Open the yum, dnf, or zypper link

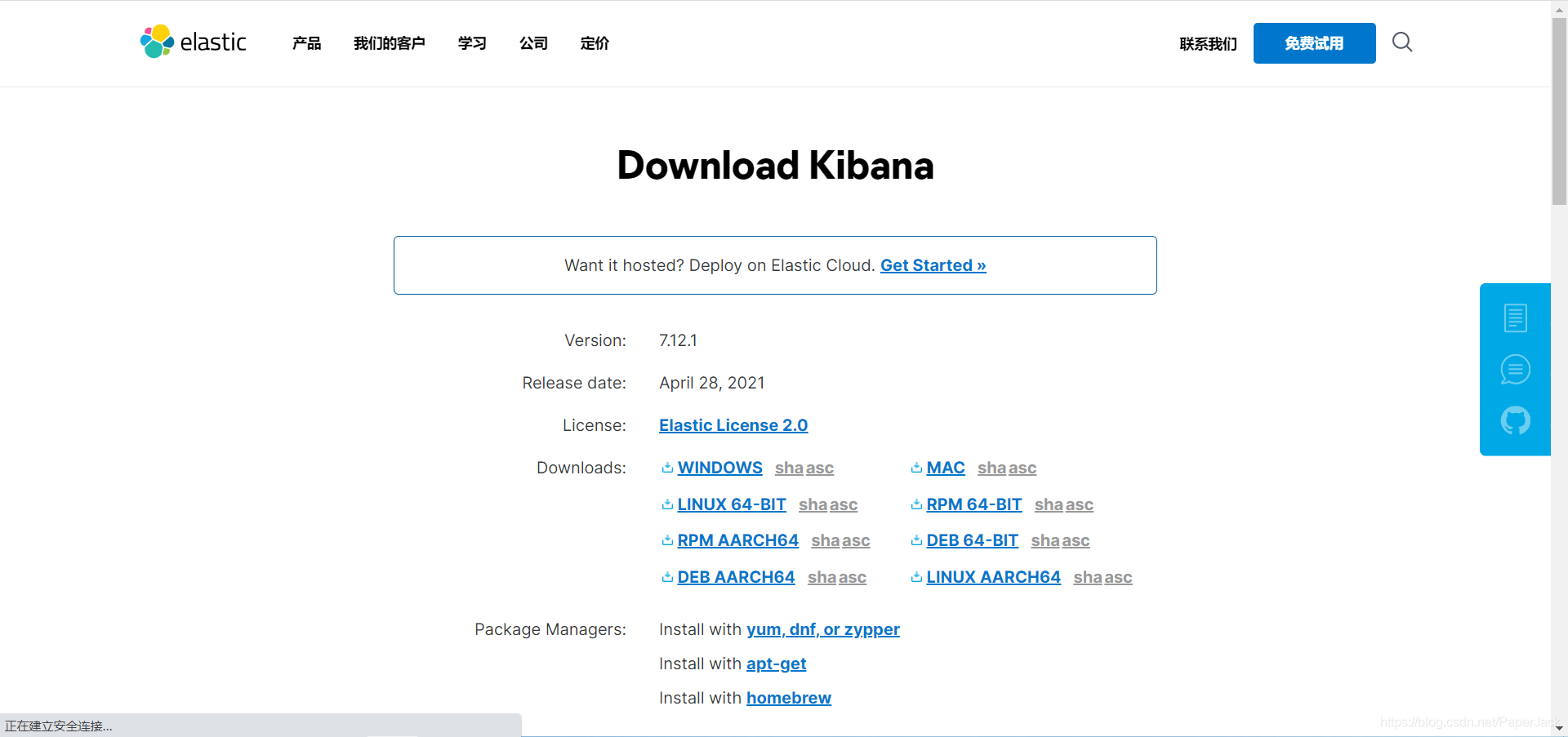click(x=823, y=629)
